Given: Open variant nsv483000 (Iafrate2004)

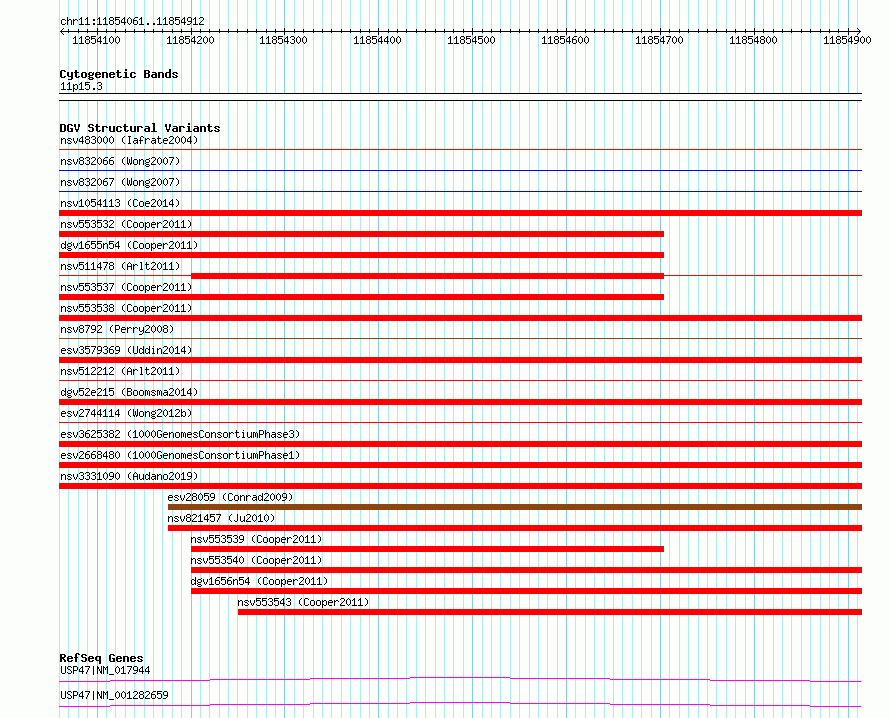Looking at the screenshot, I should (x=129, y=140).
